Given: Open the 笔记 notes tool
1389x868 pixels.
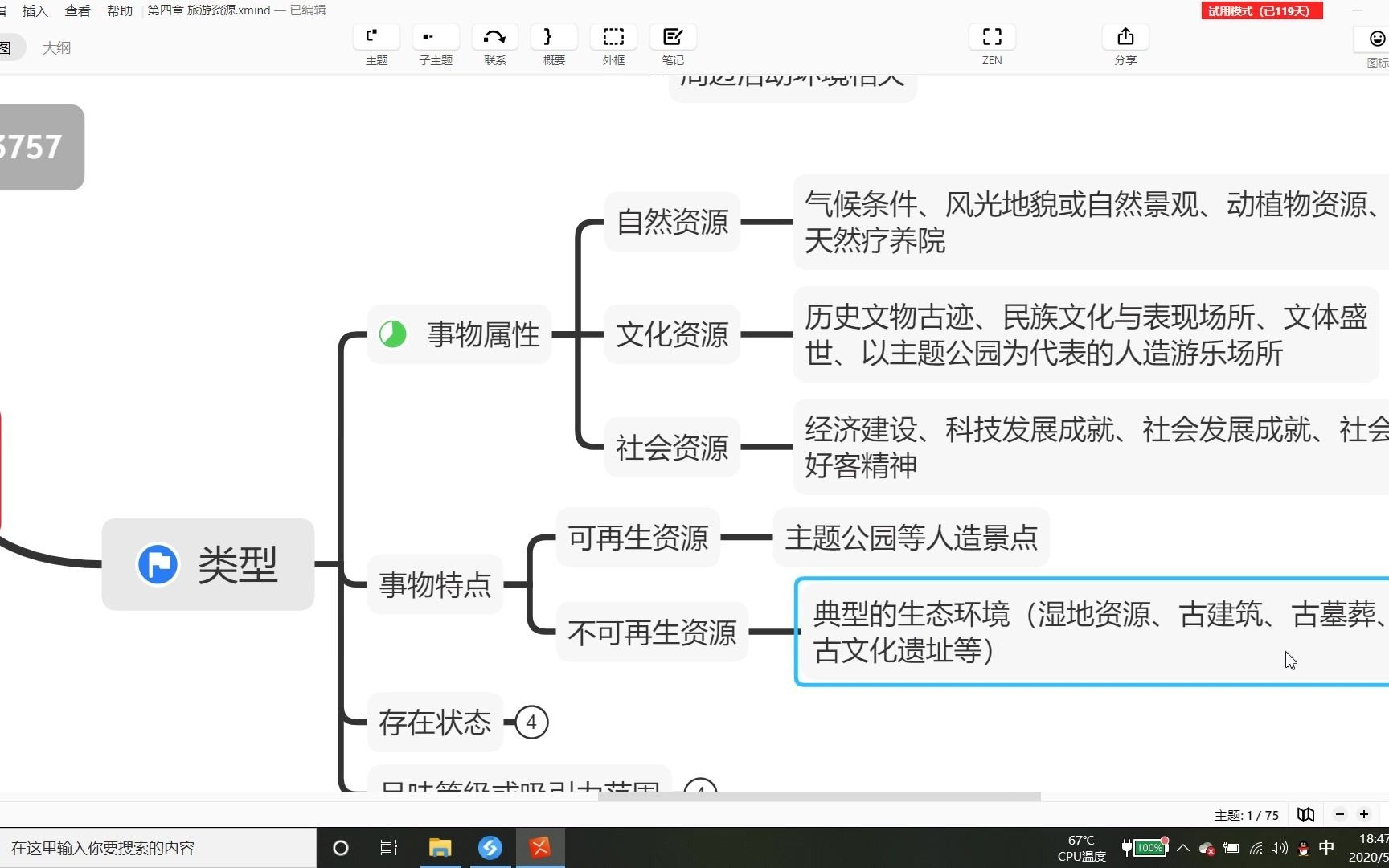Looking at the screenshot, I should [x=673, y=45].
